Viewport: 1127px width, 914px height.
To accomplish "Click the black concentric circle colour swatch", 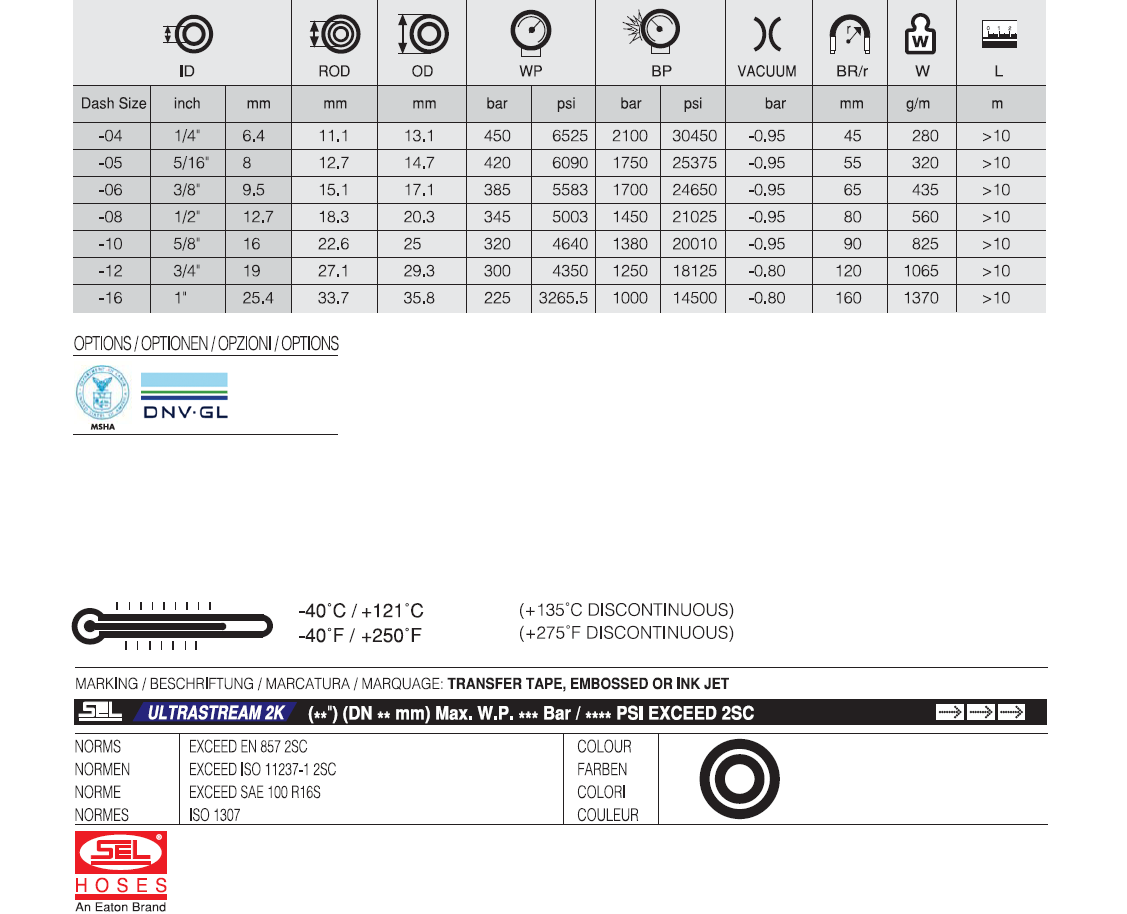I will coord(739,779).
